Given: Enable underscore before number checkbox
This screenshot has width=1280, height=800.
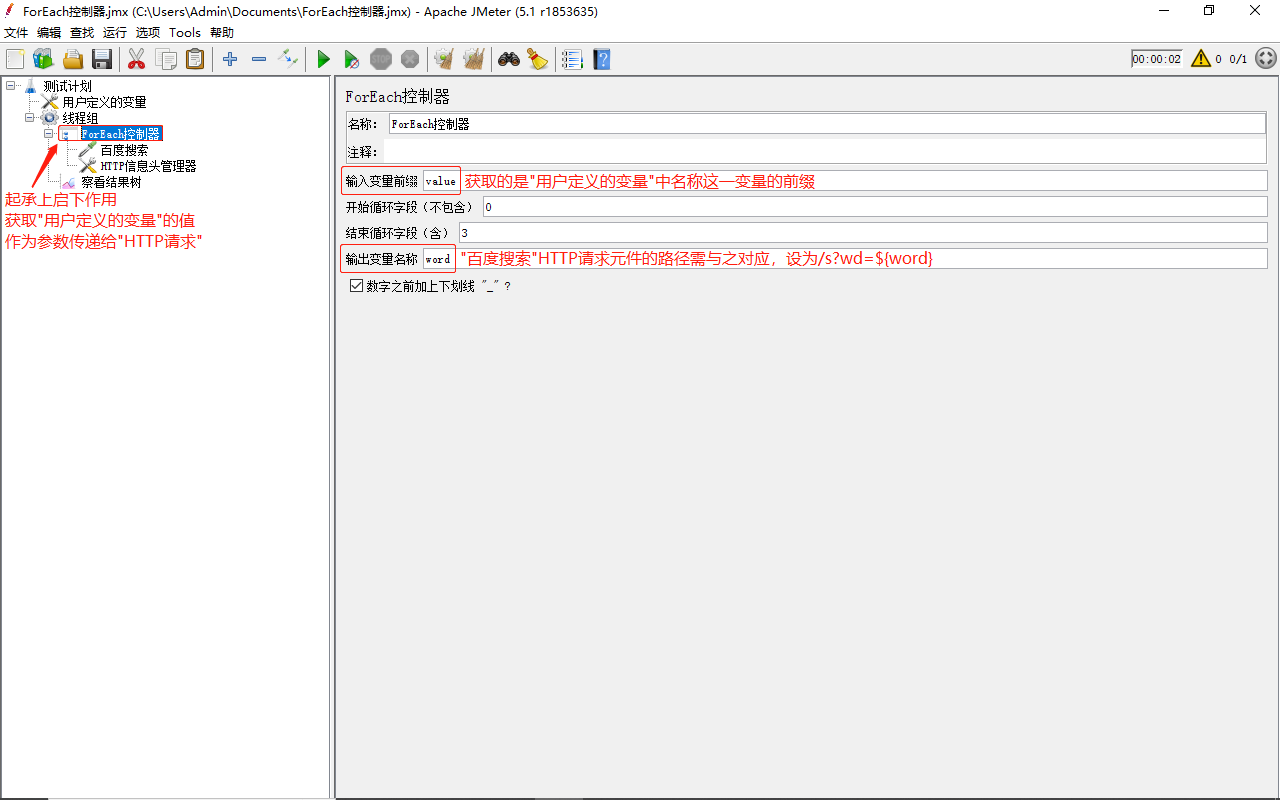Looking at the screenshot, I should [356, 286].
